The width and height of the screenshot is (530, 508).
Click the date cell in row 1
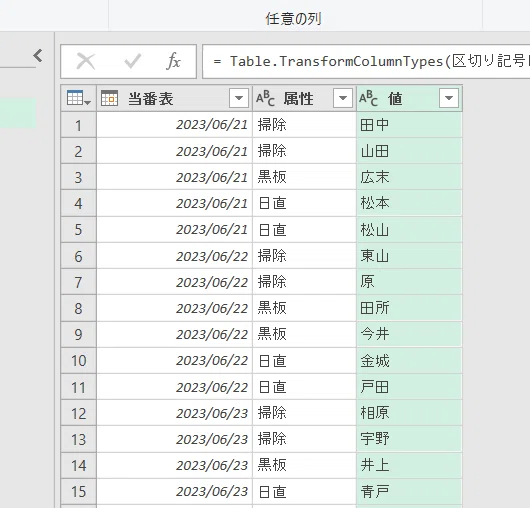point(174,125)
